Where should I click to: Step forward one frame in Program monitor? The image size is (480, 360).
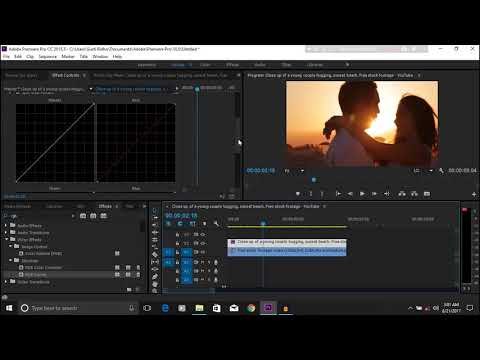tap(374, 194)
